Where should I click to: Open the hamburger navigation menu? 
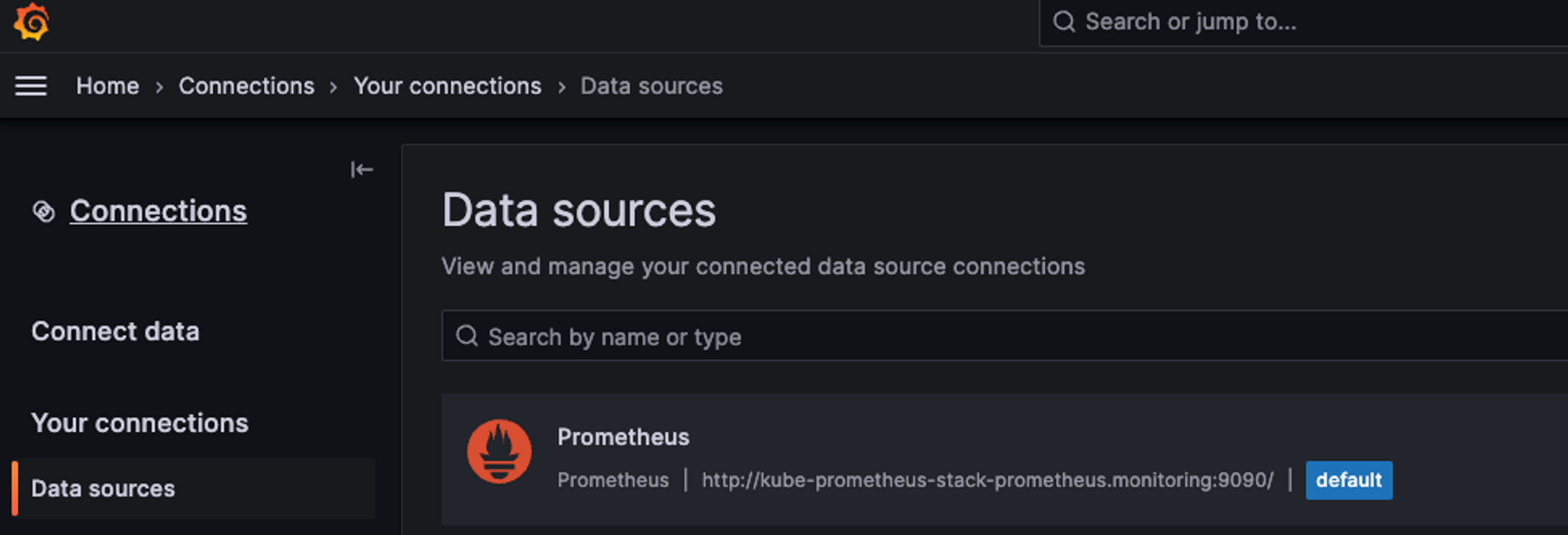click(31, 86)
